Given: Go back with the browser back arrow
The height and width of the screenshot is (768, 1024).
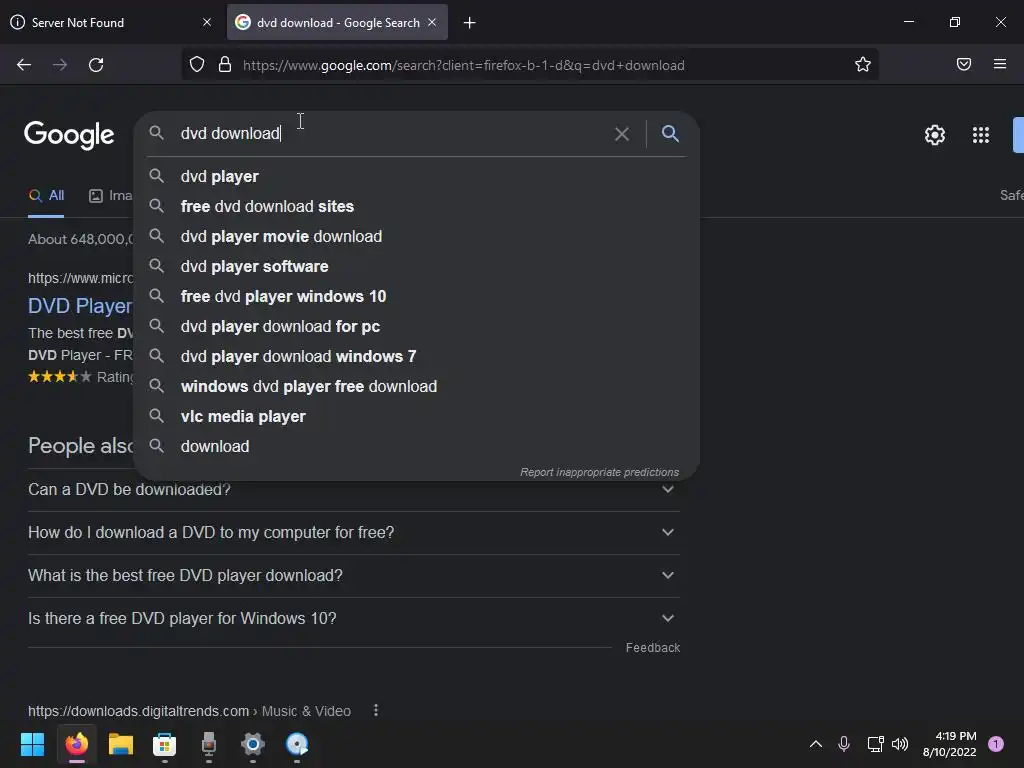Looking at the screenshot, I should (24, 65).
